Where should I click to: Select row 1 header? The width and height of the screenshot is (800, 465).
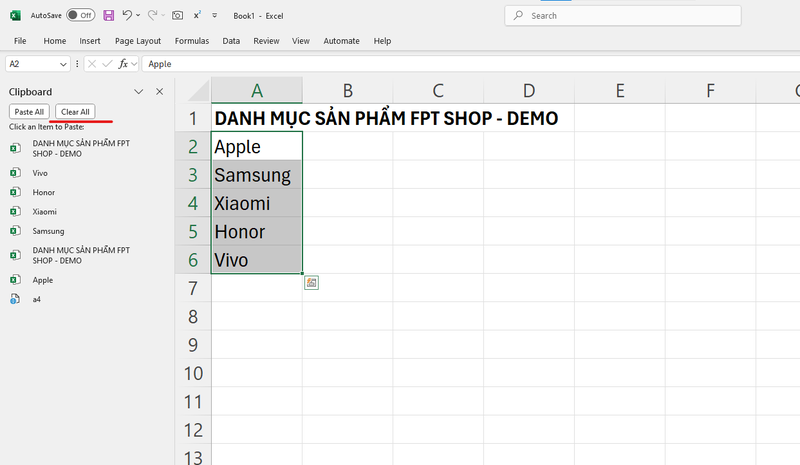pos(193,118)
